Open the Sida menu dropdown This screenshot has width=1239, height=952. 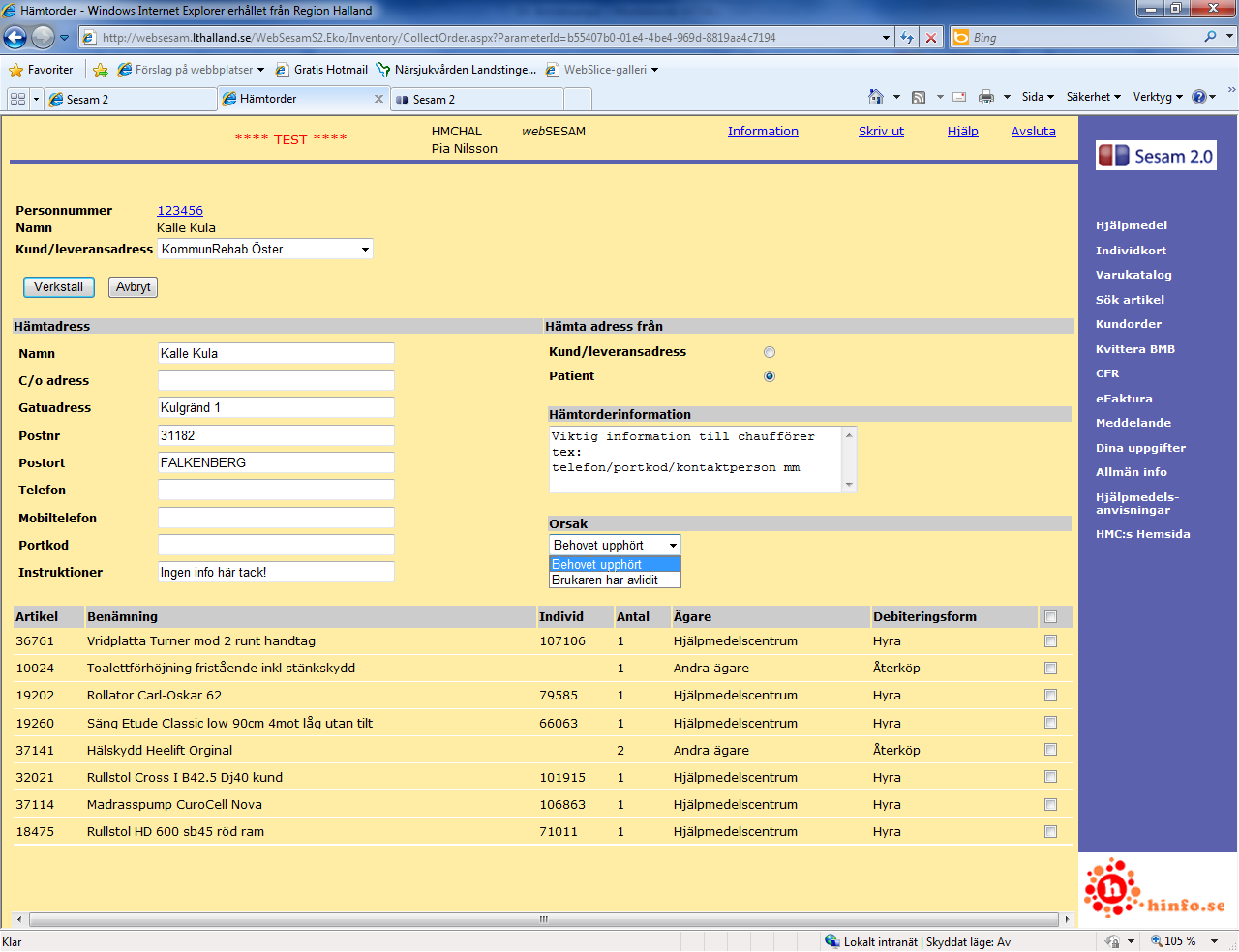[1038, 97]
